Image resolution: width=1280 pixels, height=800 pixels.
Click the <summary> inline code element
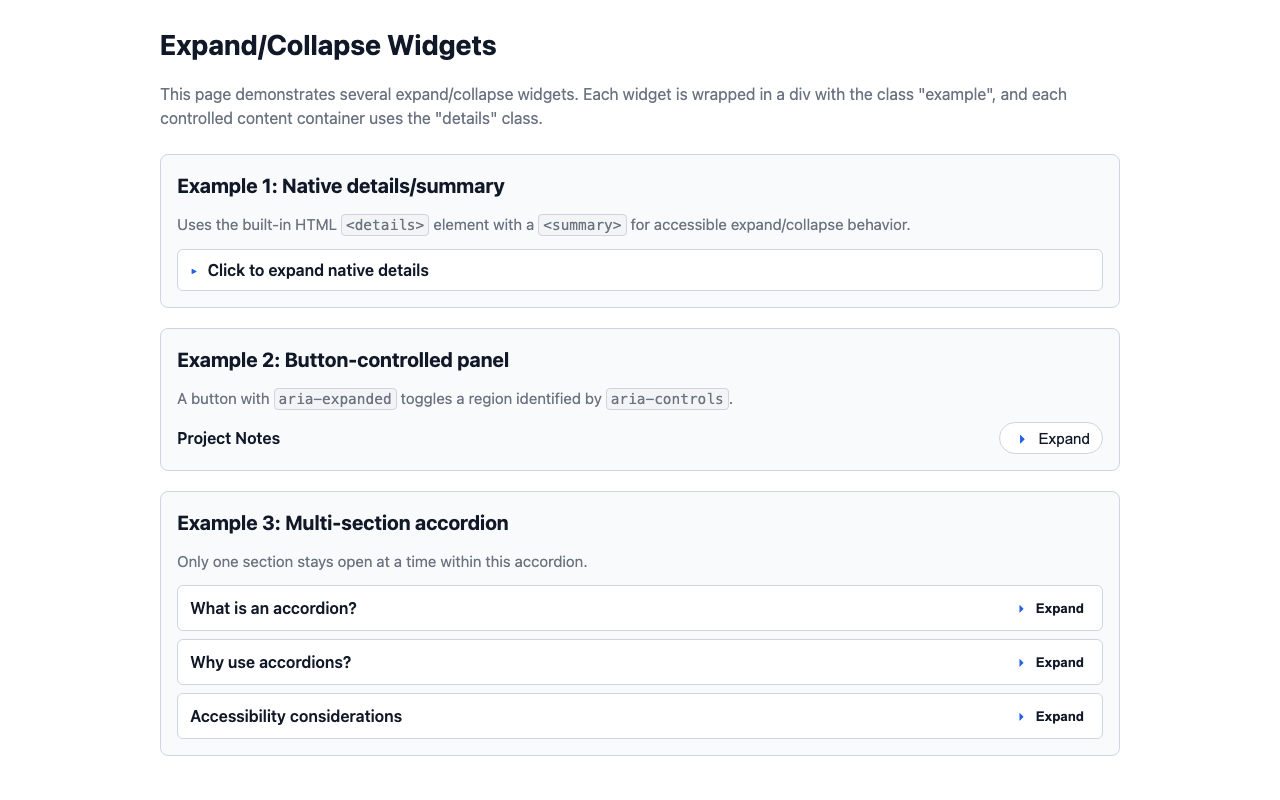(582, 224)
